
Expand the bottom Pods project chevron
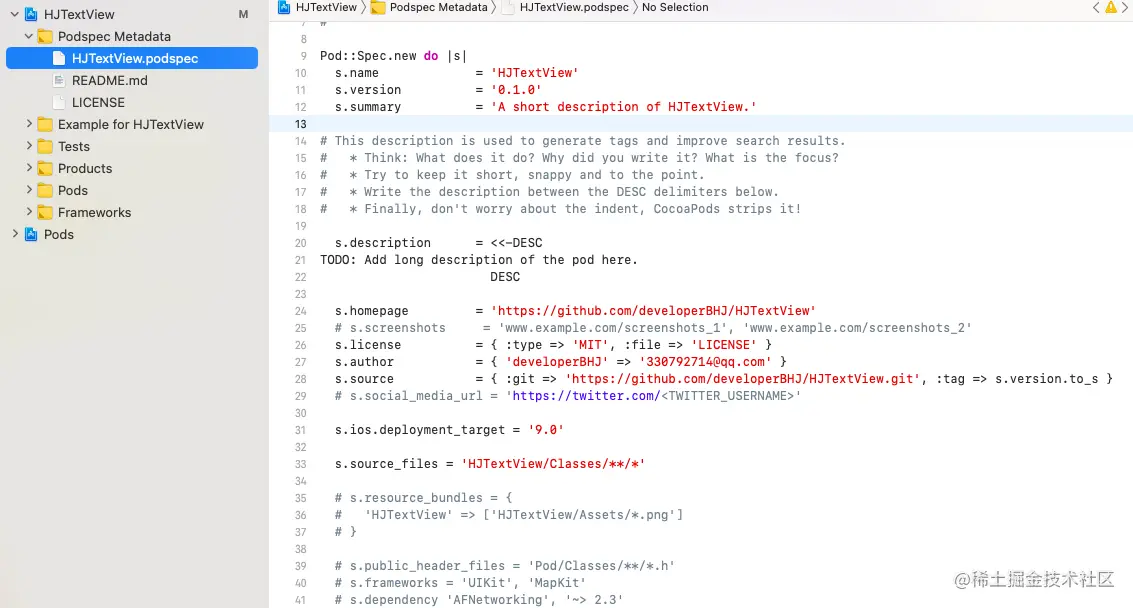pyautogui.click(x=14, y=234)
